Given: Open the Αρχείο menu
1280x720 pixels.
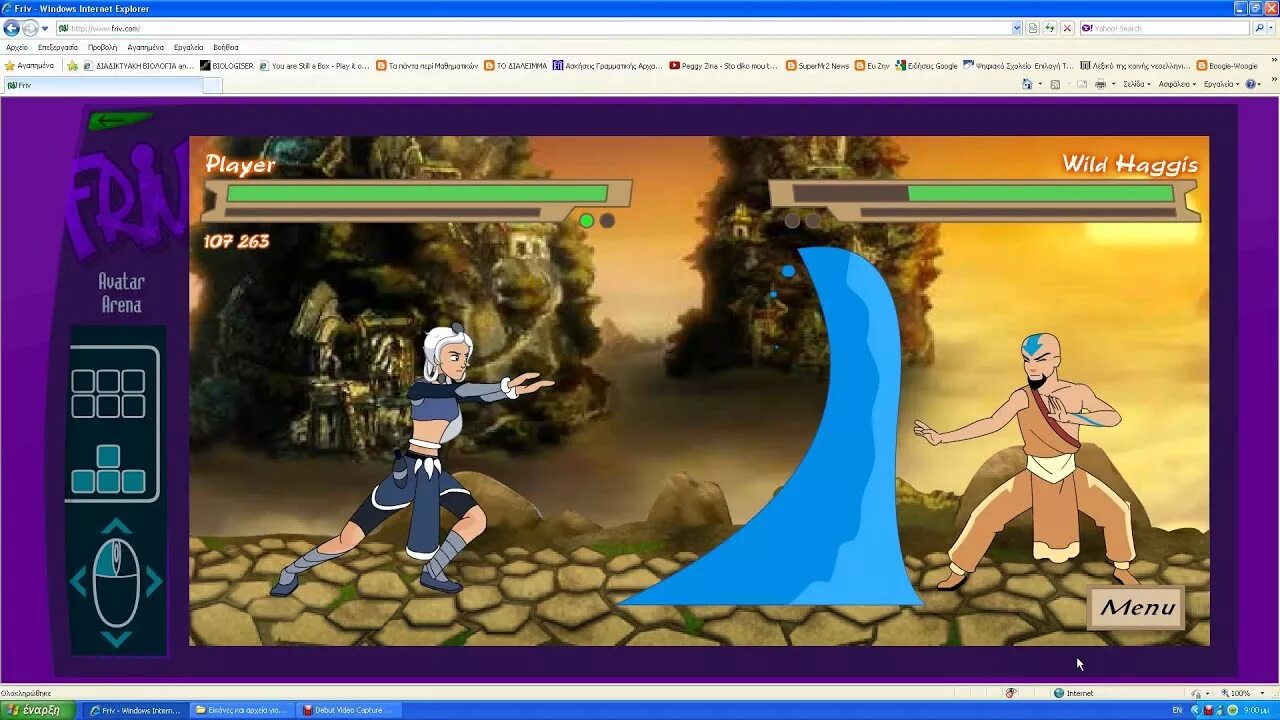Looking at the screenshot, I should click(x=17, y=47).
